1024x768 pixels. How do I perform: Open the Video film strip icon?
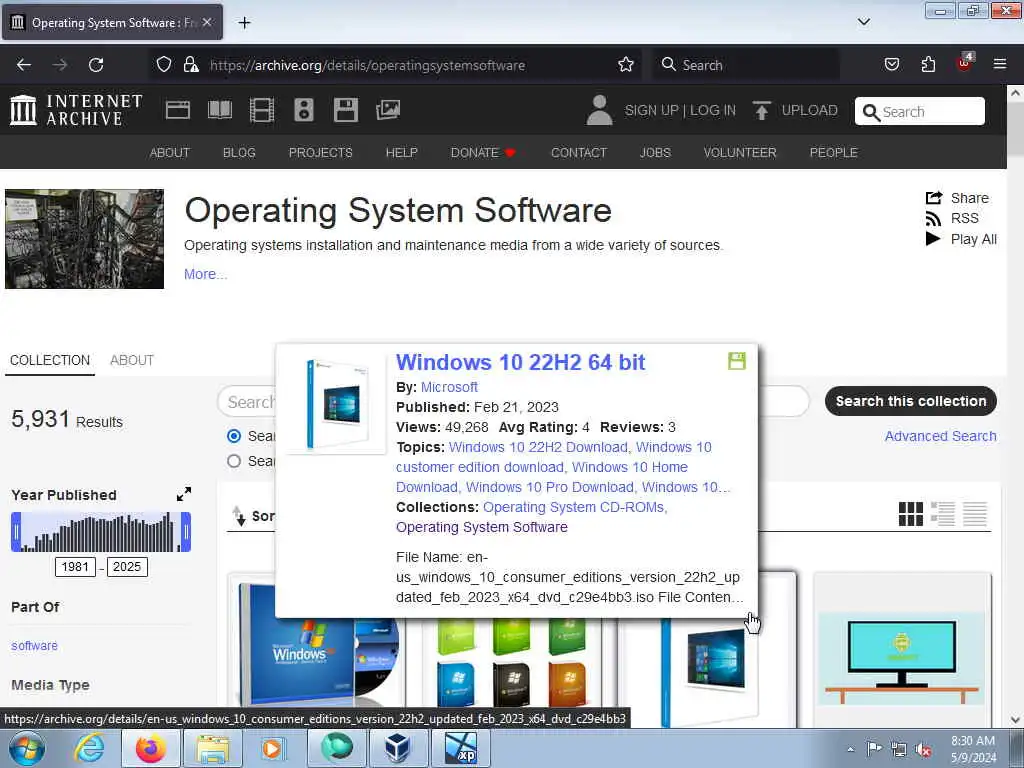pyautogui.click(x=262, y=110)
